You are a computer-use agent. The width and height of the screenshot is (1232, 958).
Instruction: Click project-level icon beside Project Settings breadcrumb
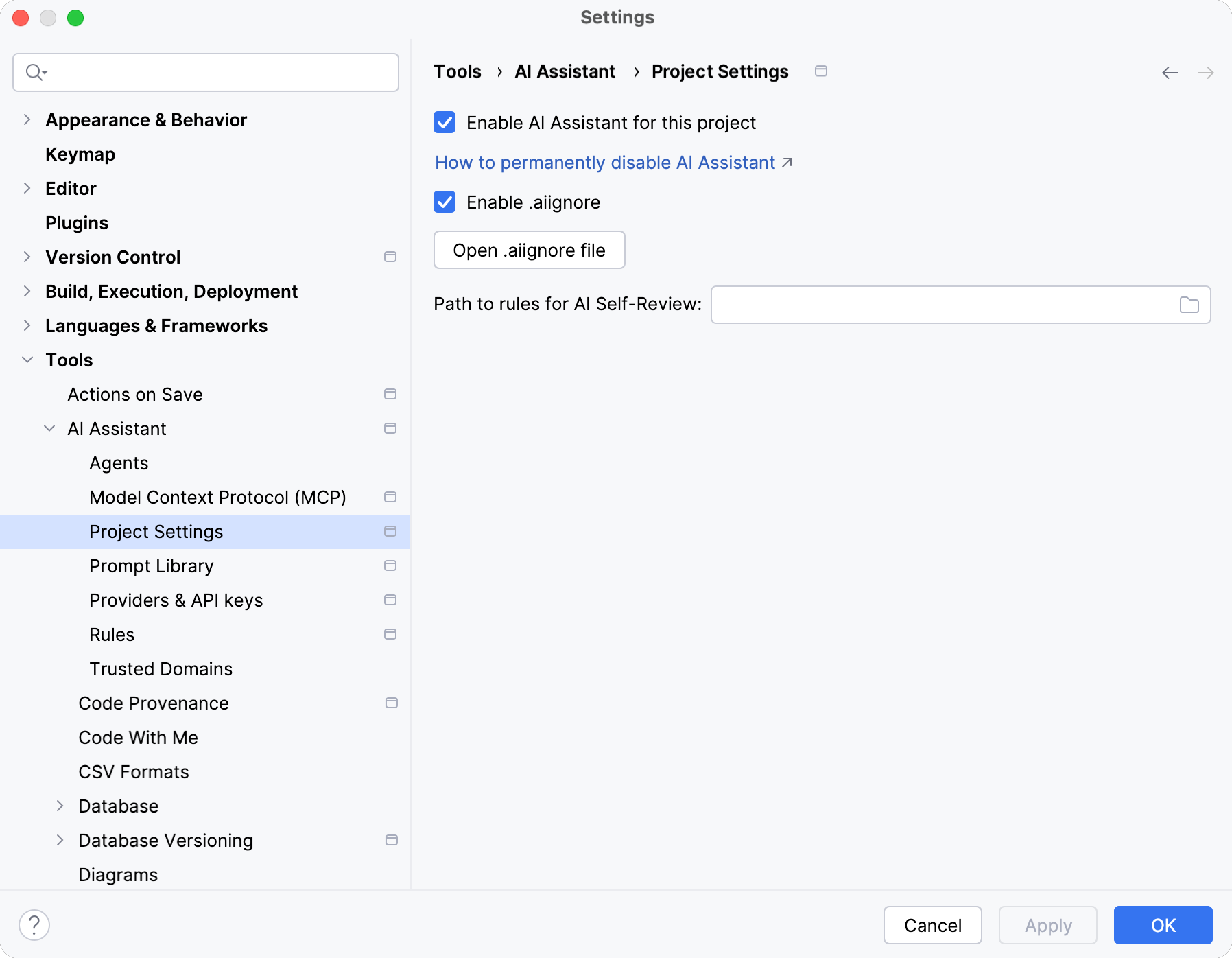coord(820,71)
